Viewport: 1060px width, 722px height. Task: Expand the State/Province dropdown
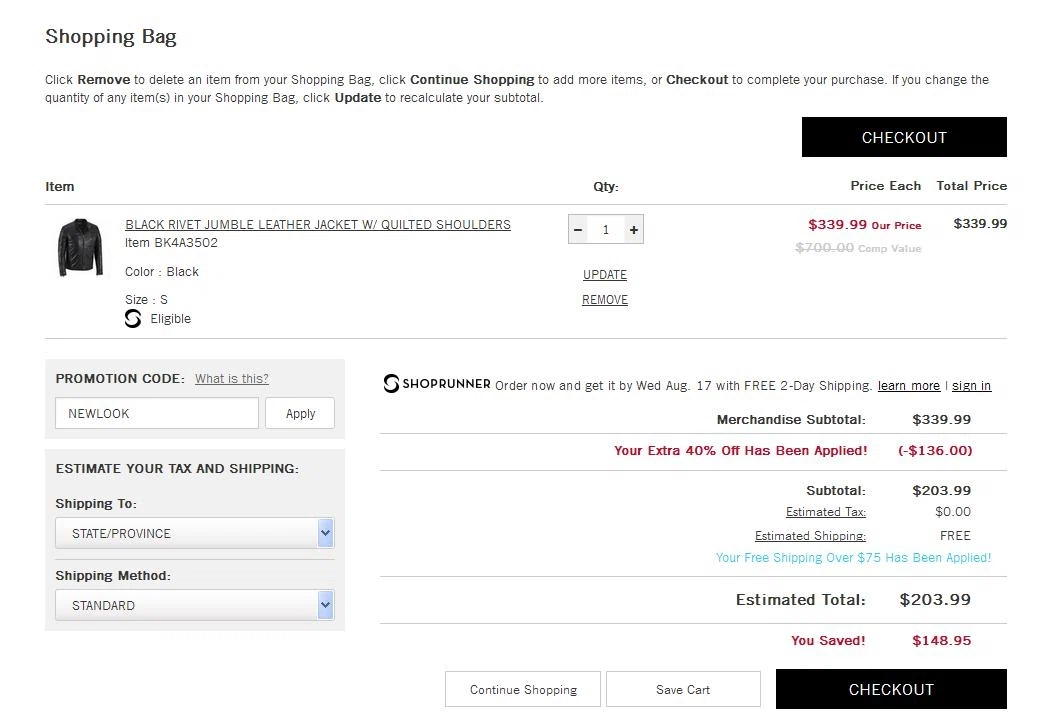[195, 533]
